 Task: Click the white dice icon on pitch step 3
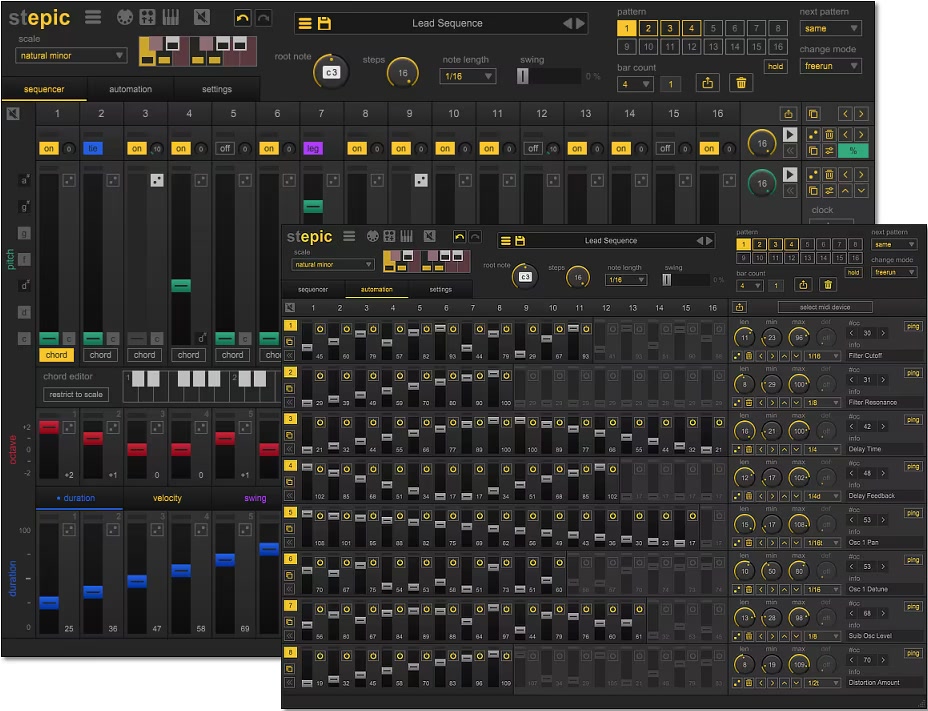pyautogui.click(x=156, y=180)
